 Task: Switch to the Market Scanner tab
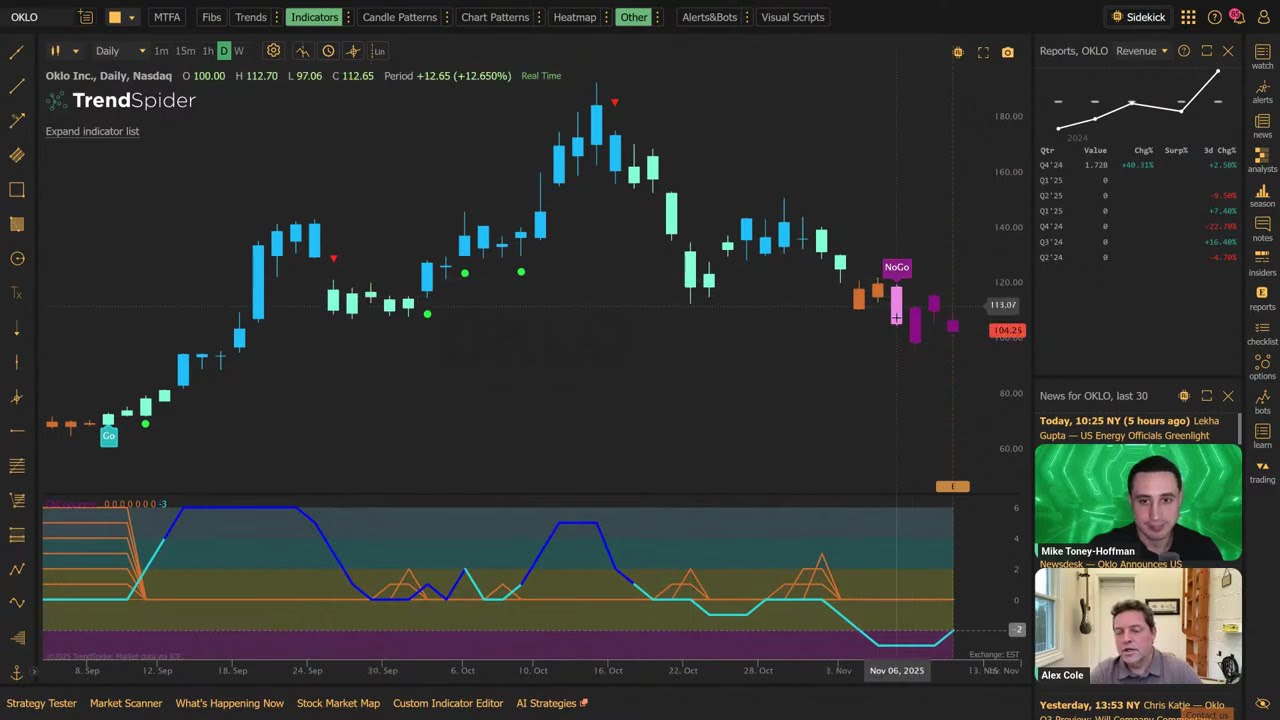pos(126,703)
